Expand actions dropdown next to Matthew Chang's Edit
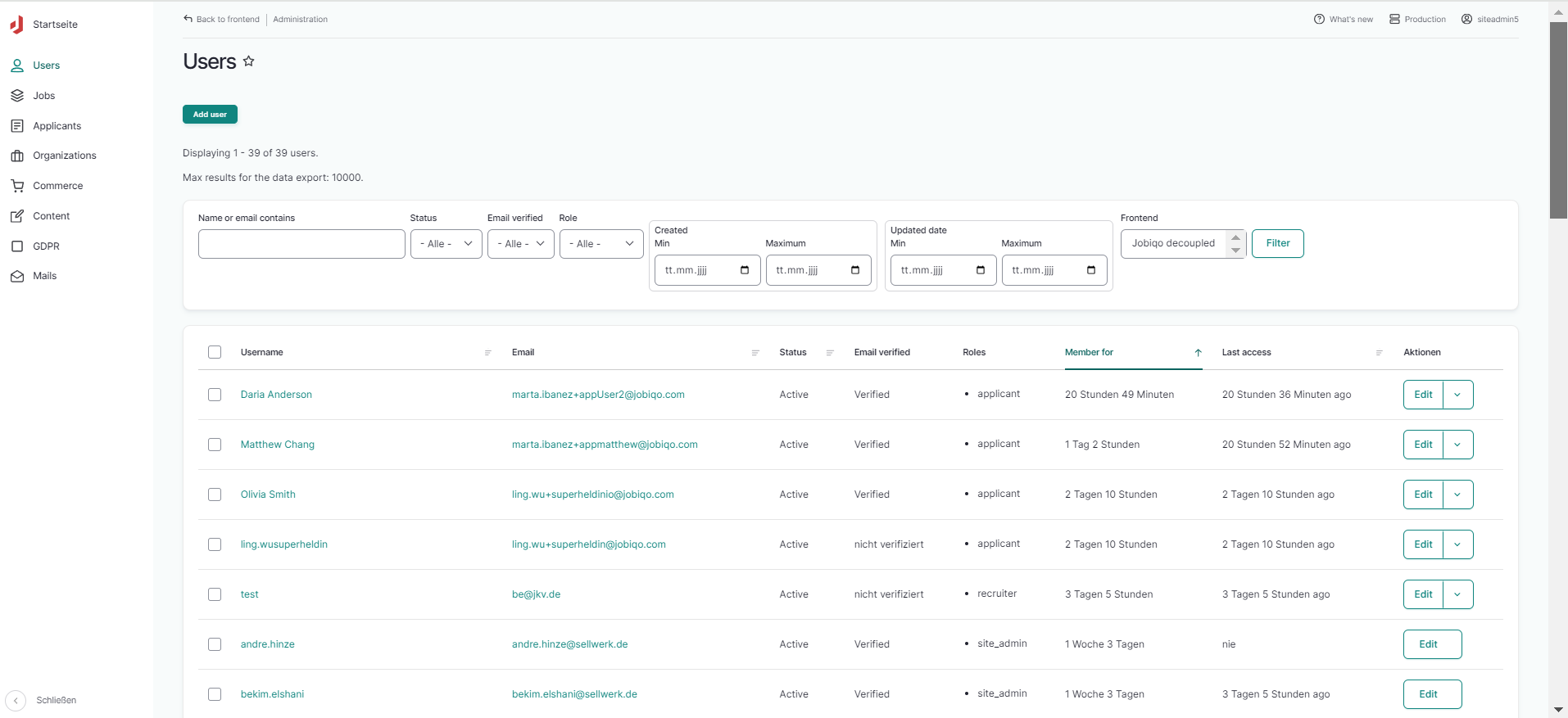The image size is (1568, 718). click(x=1457, y=445)
